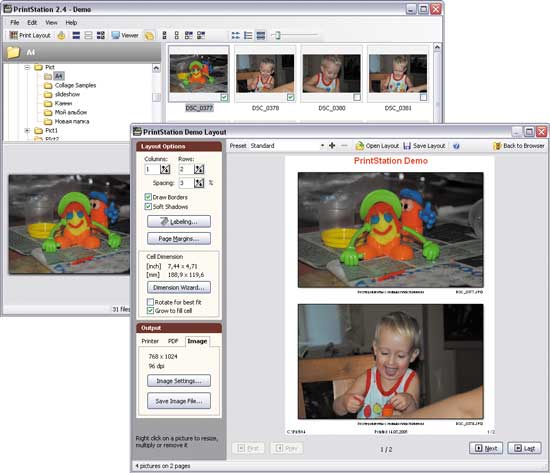Collapse the Pict folder tree node
The image size is (550, 473).
(x=27, y=67)
